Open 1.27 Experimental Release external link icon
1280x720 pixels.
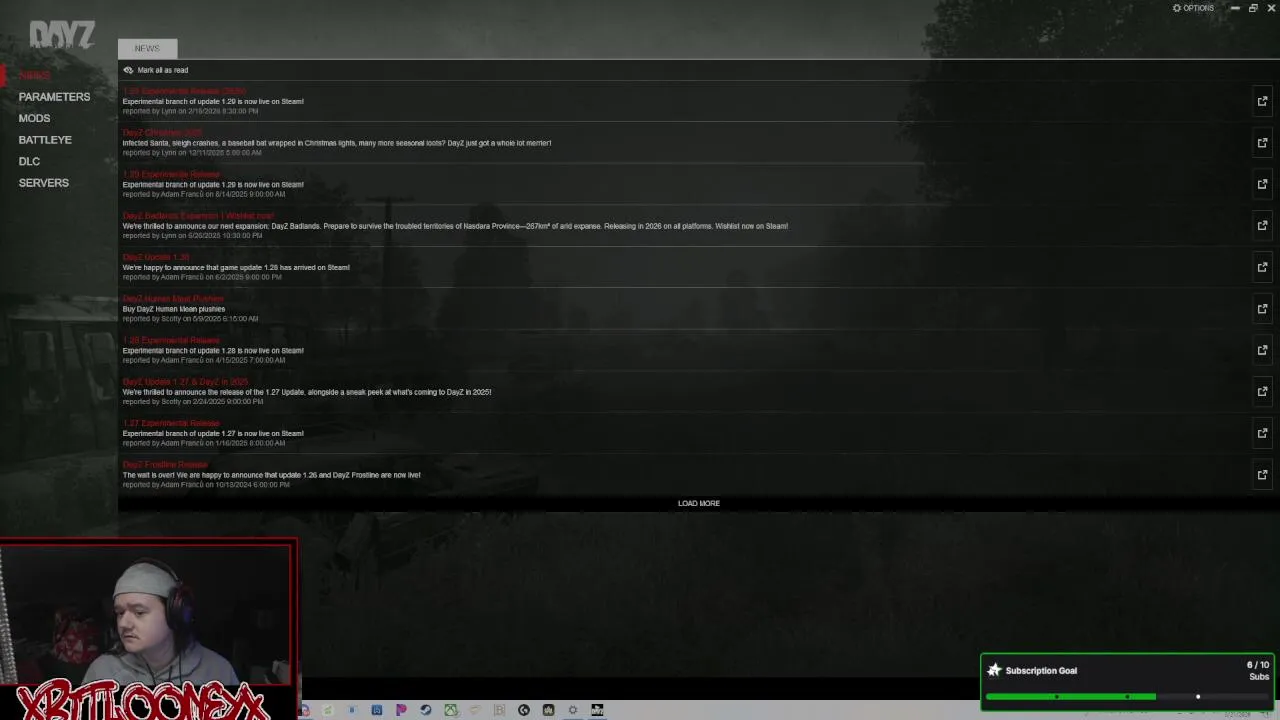pos(1262,433)
